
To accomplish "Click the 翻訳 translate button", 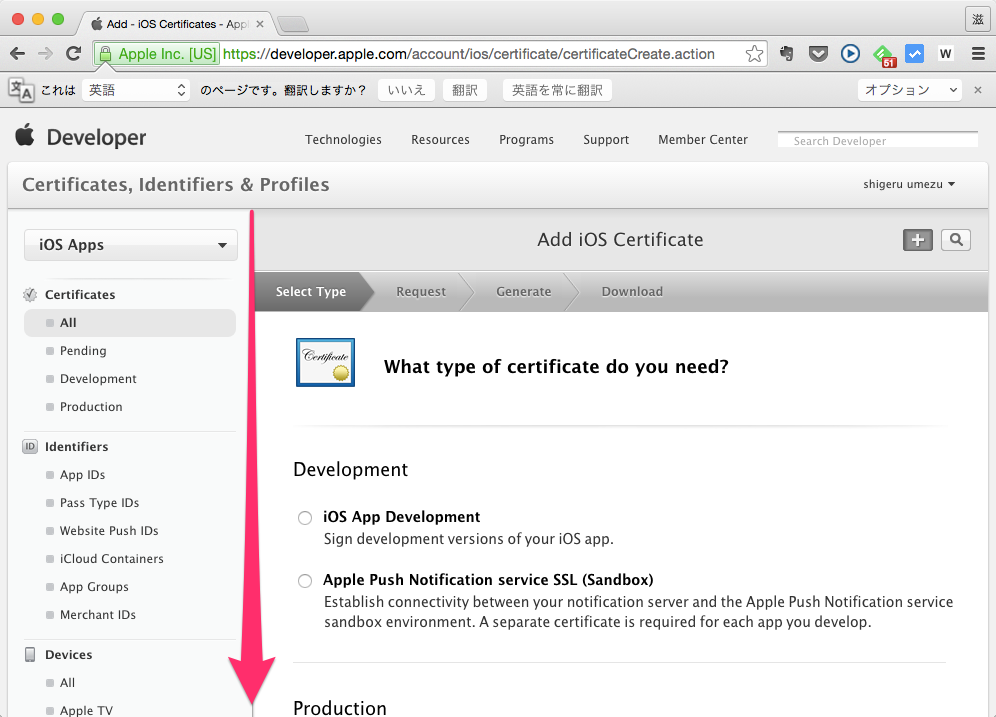I will tap(465, 90).
